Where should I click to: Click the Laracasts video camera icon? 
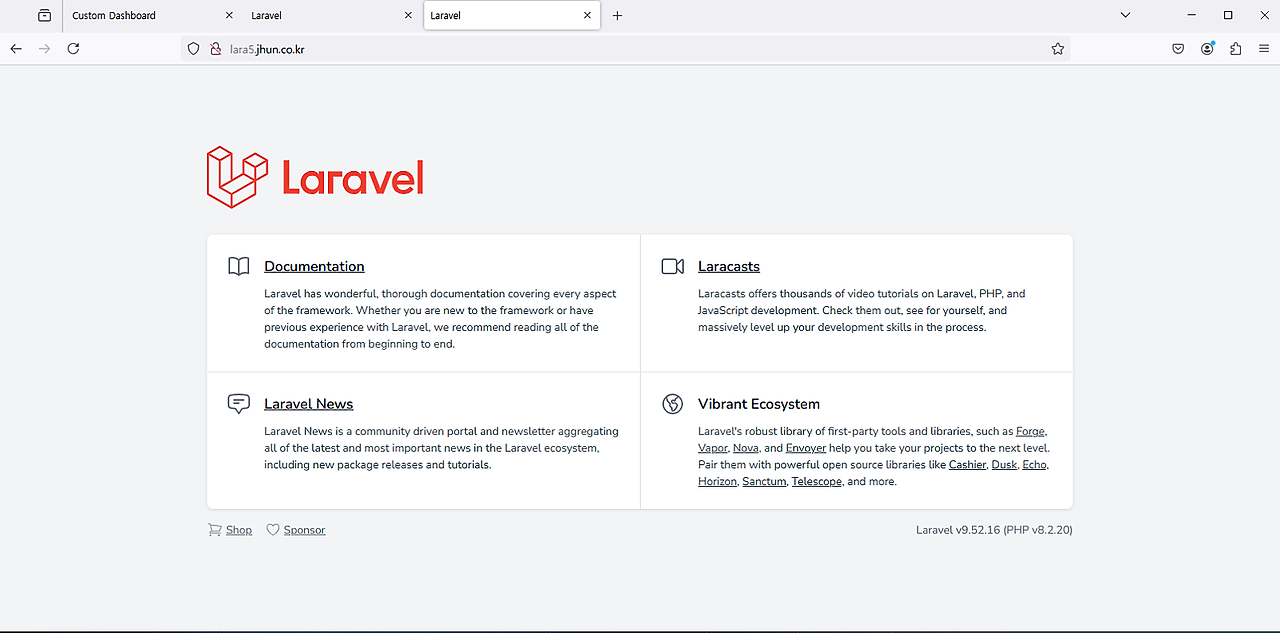click(x=673, y=266)
